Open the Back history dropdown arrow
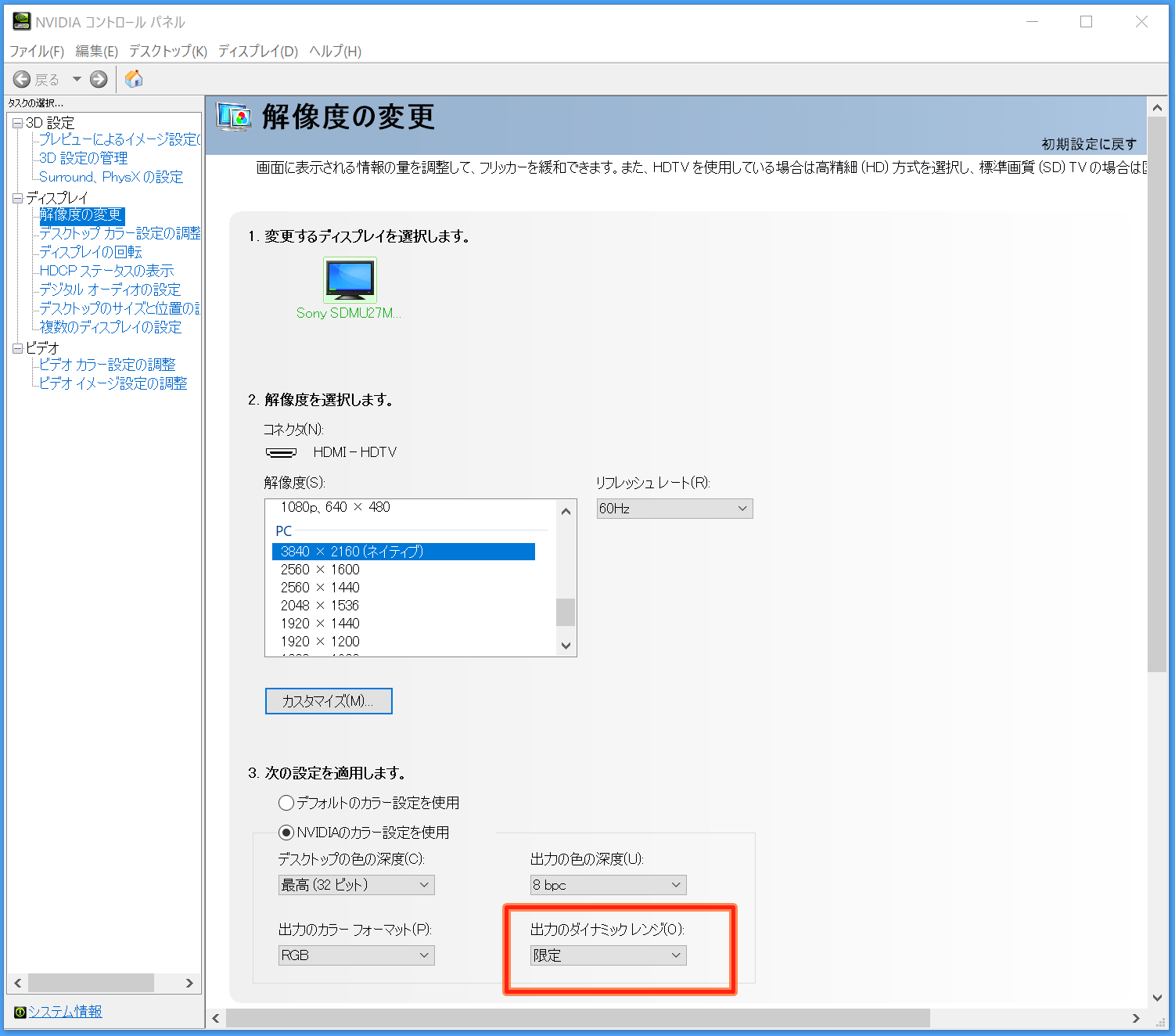Screen dimensions: 1175x1036 pos(77,79)
